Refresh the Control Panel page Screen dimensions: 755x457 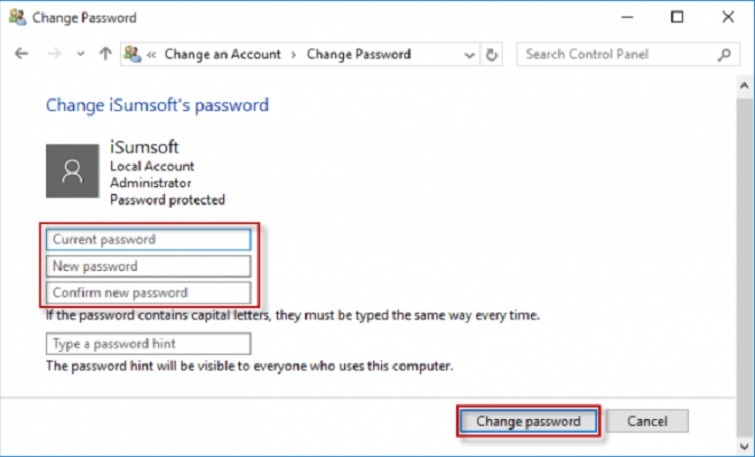(492, 54)
